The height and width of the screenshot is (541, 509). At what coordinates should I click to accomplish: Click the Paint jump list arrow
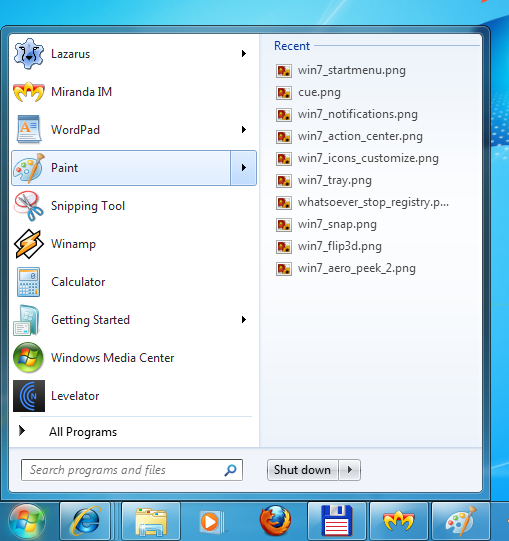point(244,168)
